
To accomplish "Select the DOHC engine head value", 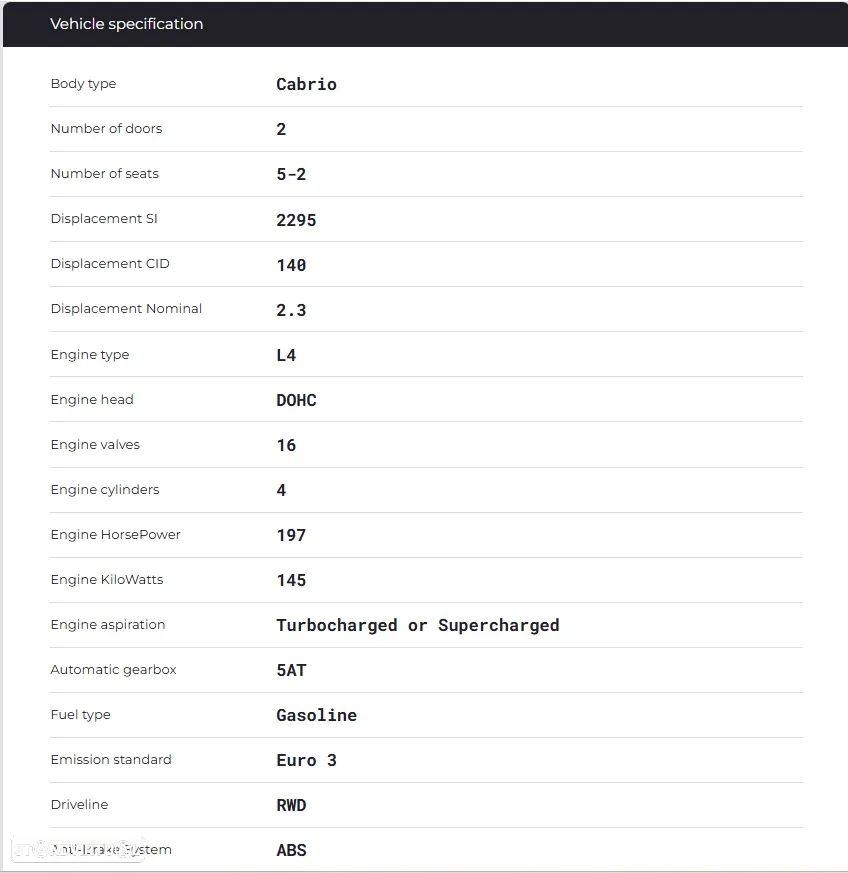I will (x=296, y=400).
